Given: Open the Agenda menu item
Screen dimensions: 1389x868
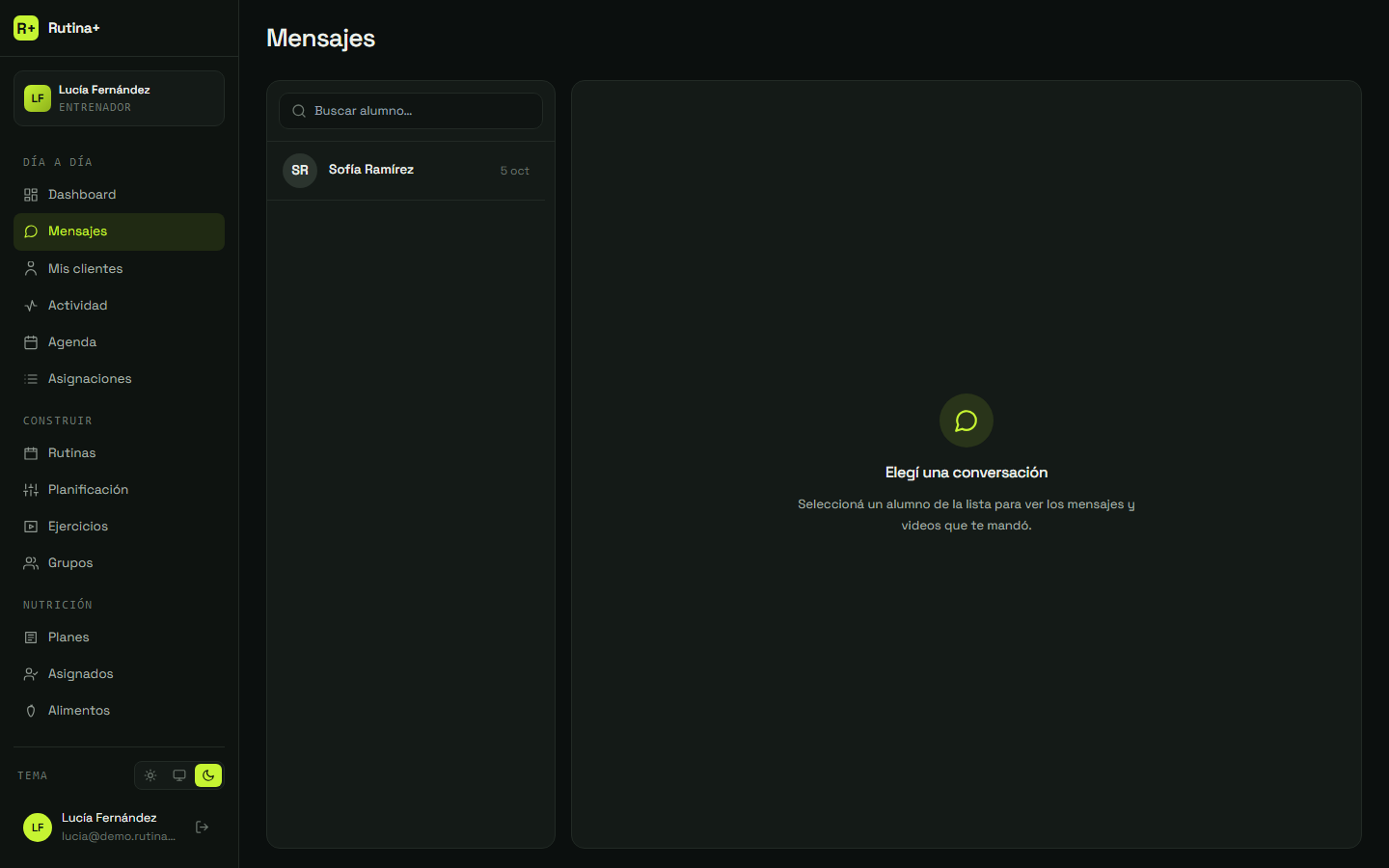Looking at the screenshot, I should (x=119, y=342).
